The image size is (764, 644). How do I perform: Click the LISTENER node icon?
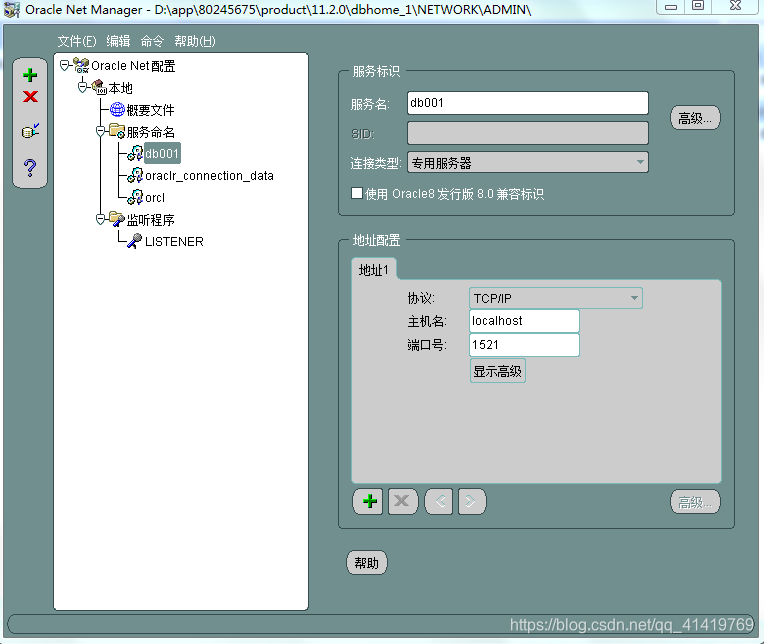point(134,241)
